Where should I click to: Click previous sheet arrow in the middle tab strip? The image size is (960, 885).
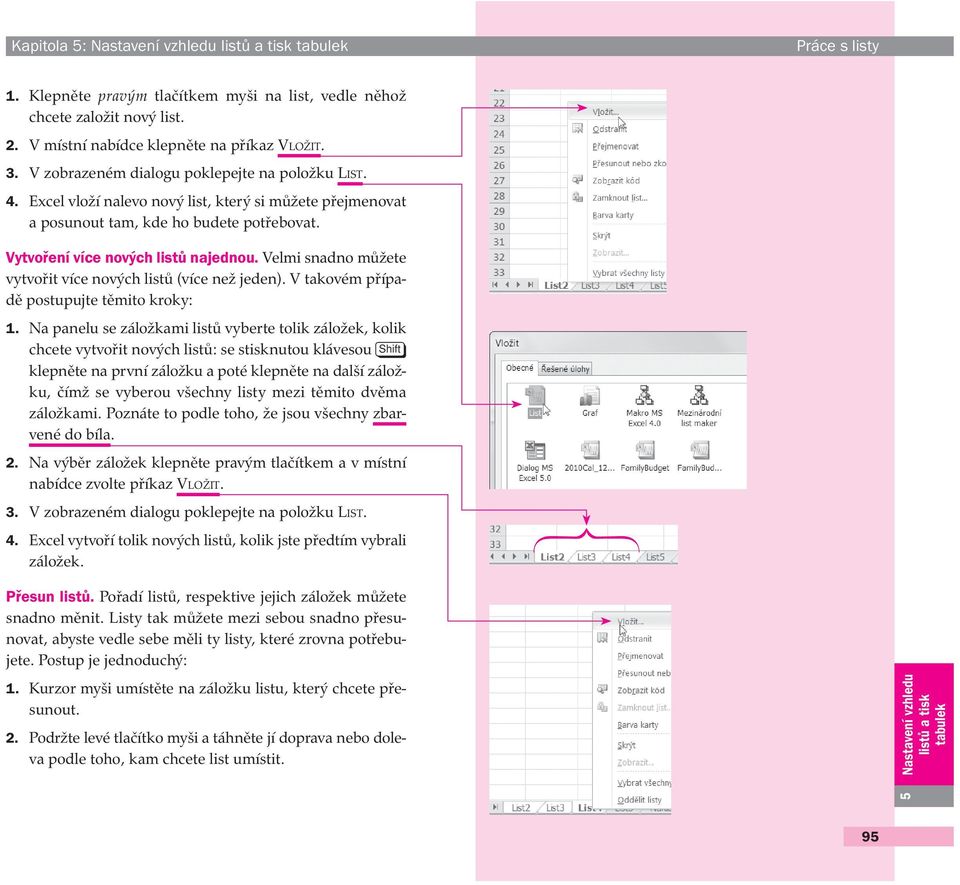pyautogui.click(x=503, y=556)
